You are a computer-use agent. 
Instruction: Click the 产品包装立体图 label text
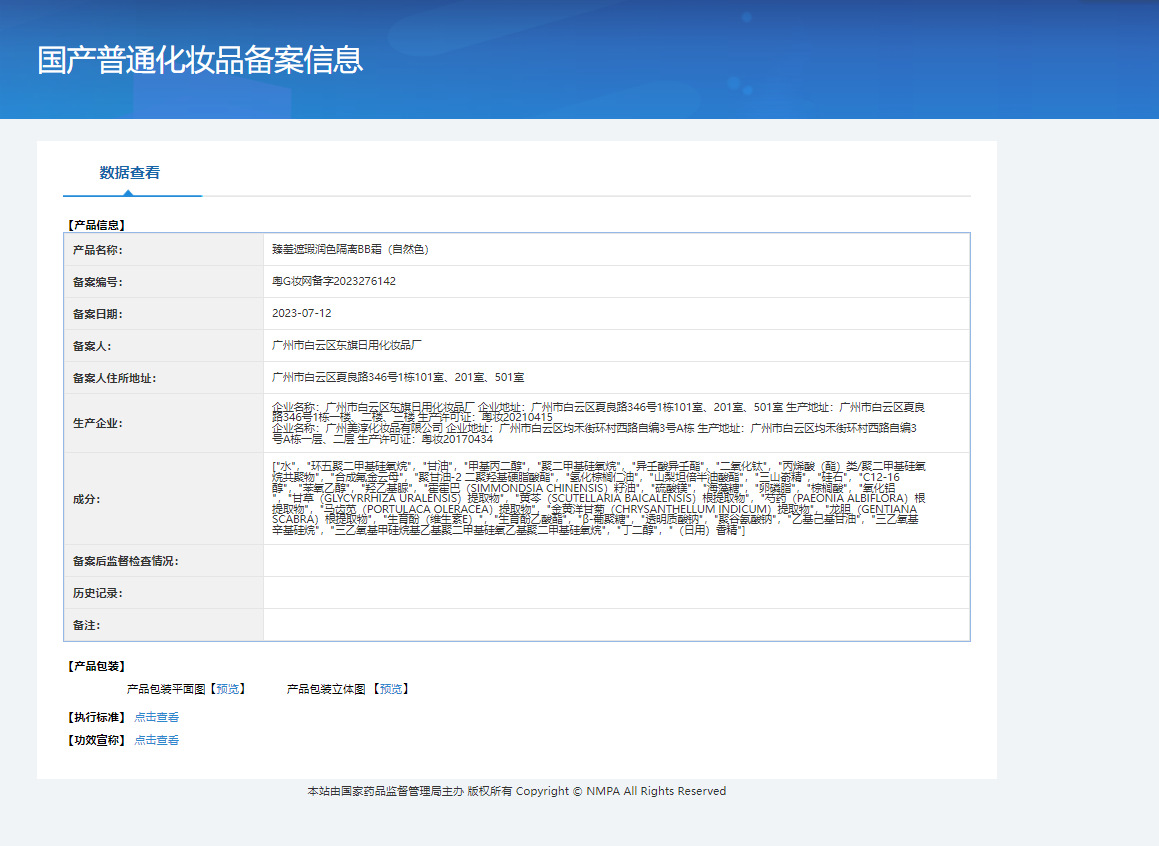326,689
